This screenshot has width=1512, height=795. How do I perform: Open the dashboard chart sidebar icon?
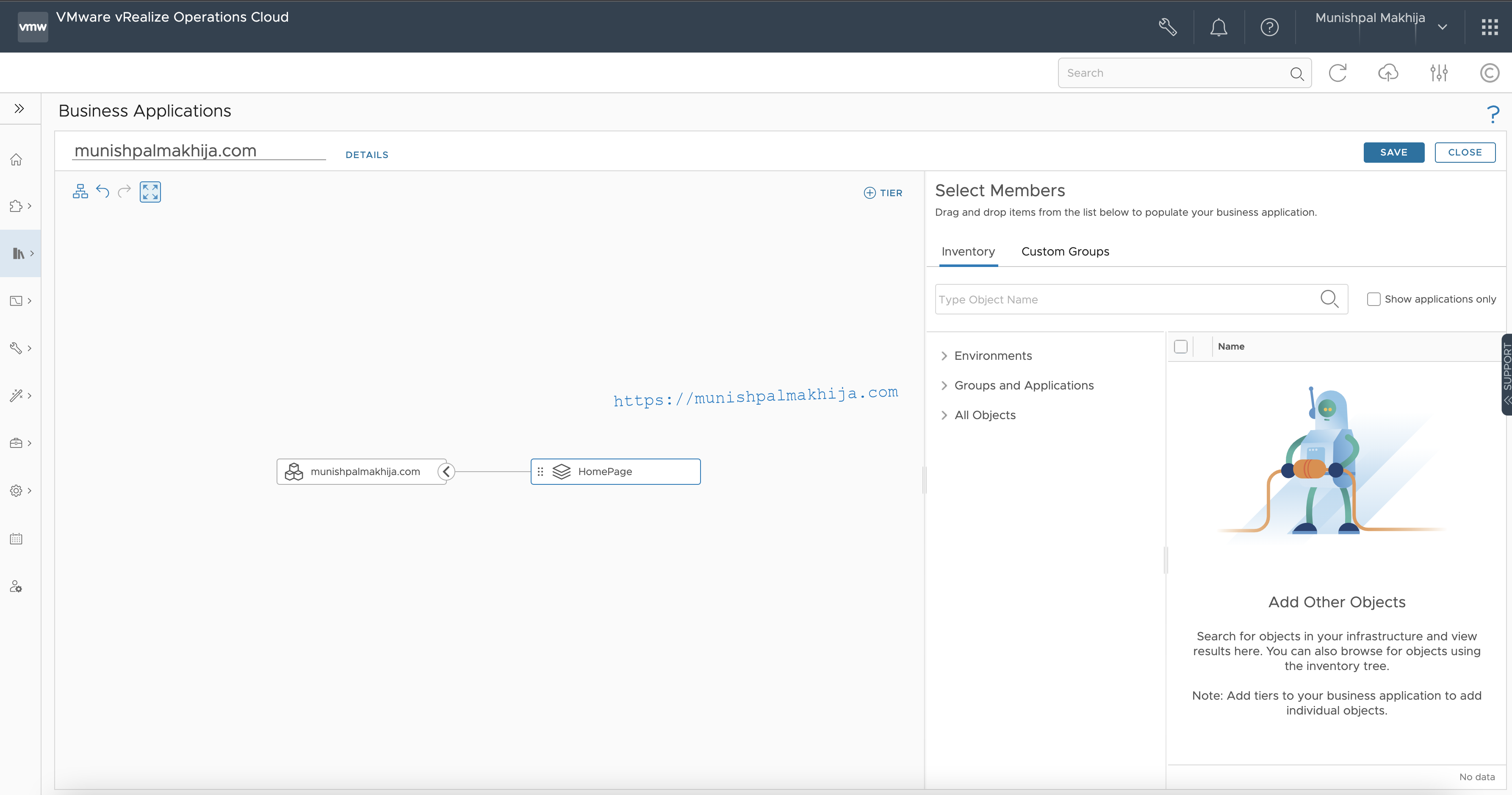point(20,300)
